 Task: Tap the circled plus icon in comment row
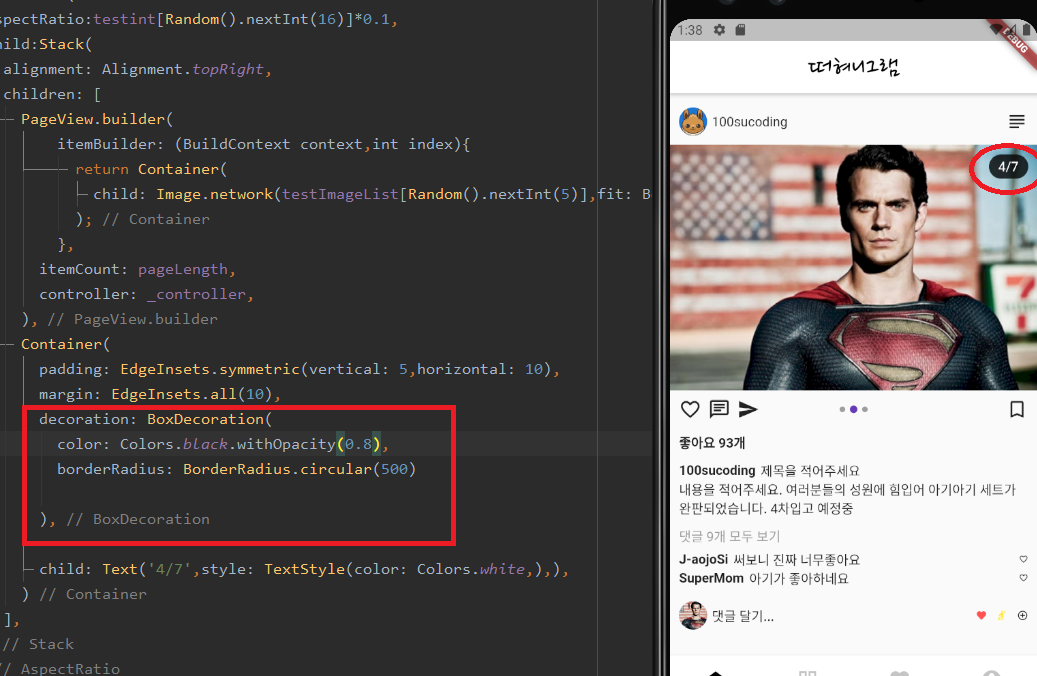click(1022, 616)
